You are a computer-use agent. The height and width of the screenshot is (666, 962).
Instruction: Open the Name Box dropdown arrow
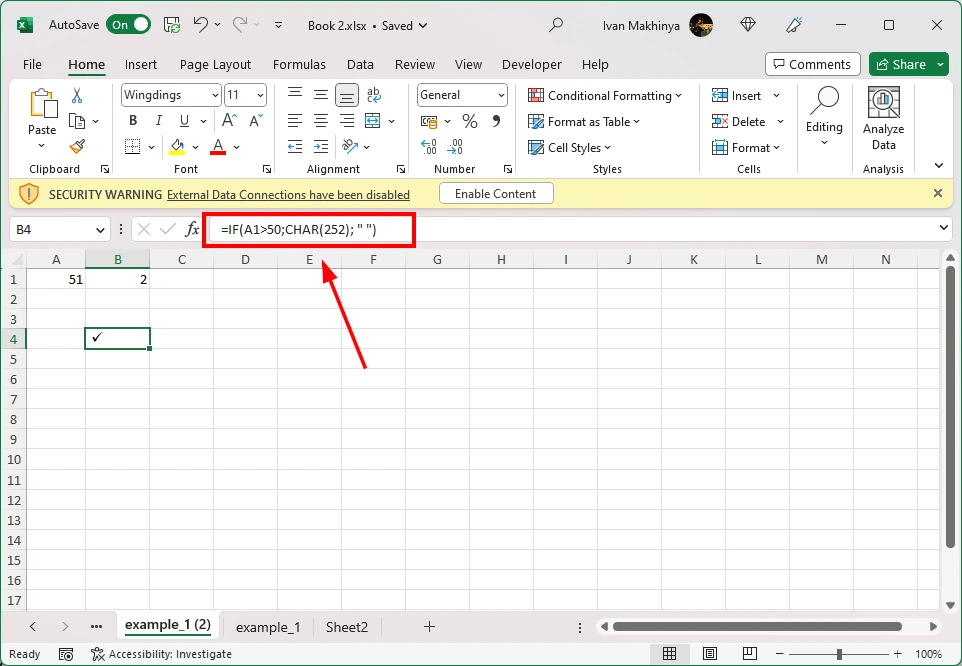coord(100,230)
